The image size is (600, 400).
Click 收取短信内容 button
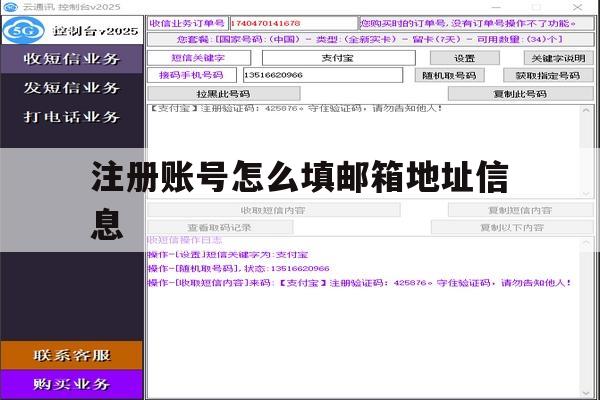(x=273, y=210)
